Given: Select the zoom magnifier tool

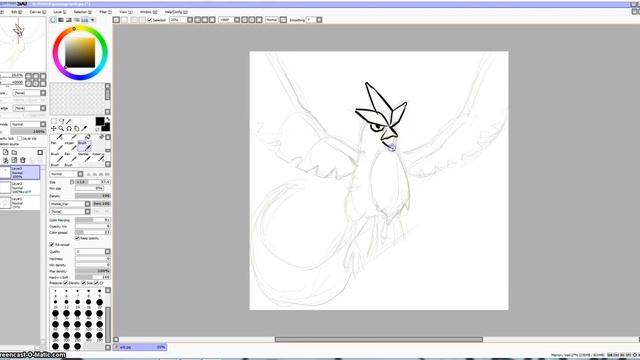Looking at the screenshot, I should click(61, 129).
